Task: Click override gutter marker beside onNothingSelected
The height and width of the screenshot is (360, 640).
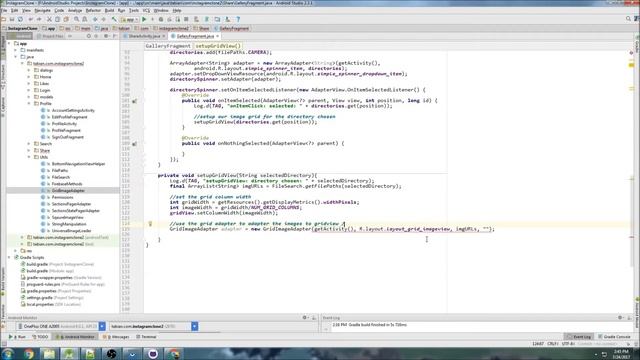Action: (134, 144)
